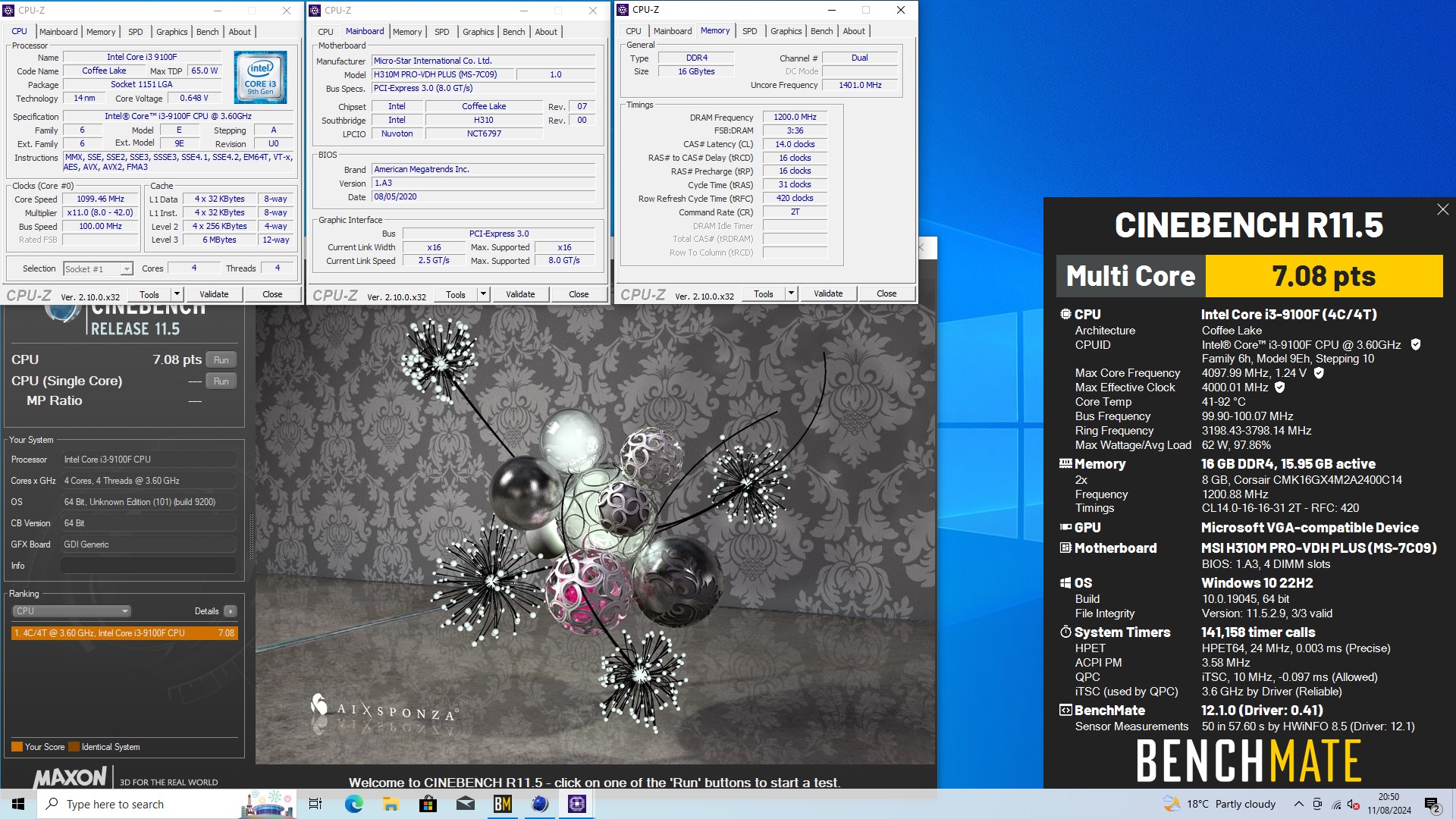Open the Graphics tab in the Memory window

[786, 31]
